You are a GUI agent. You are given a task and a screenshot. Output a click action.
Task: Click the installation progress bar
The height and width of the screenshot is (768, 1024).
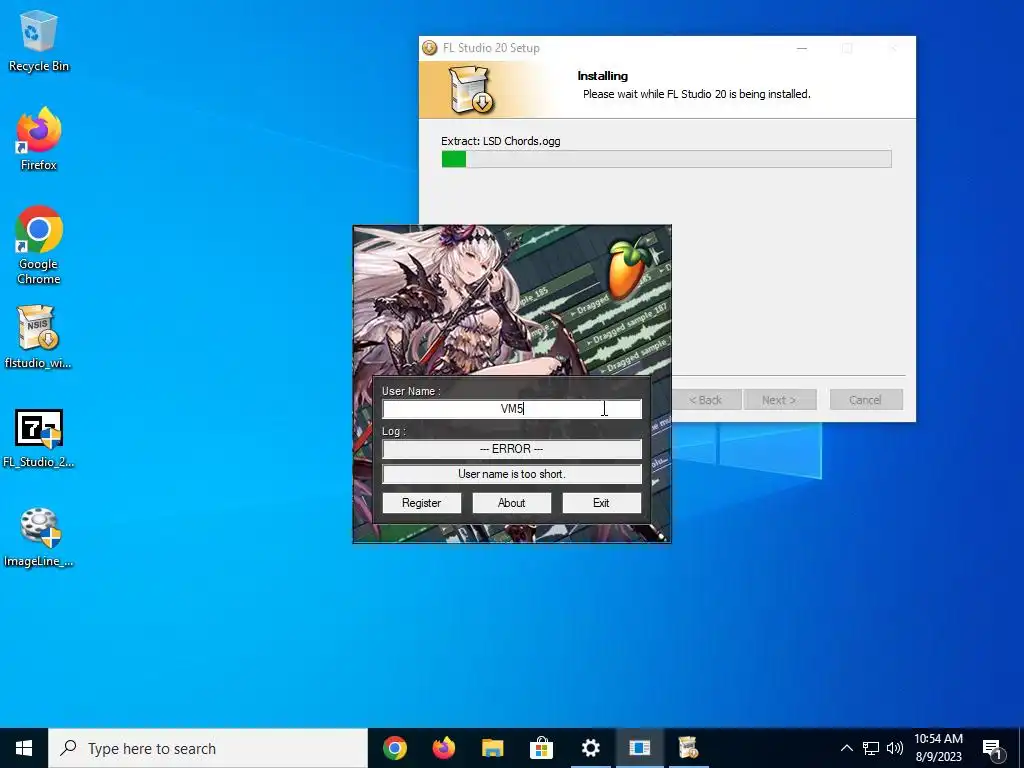tap(666, 159)
